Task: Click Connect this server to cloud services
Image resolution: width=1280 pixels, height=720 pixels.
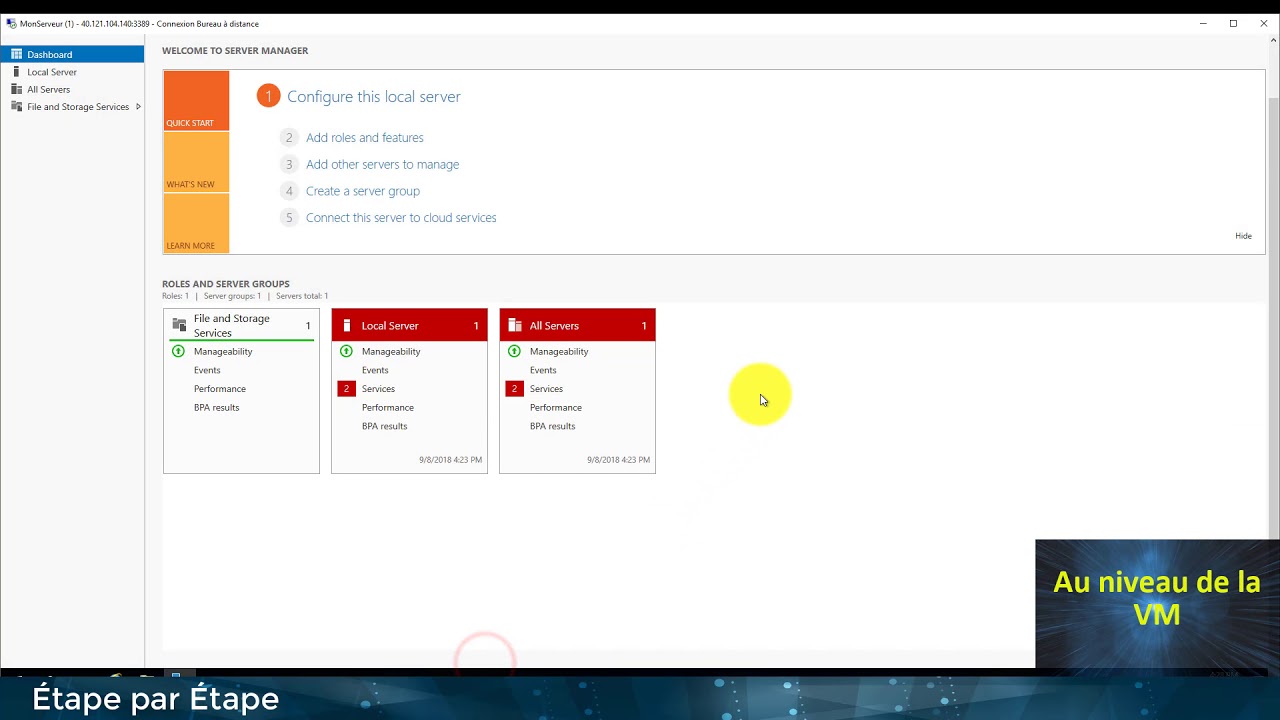Action: 401,218
